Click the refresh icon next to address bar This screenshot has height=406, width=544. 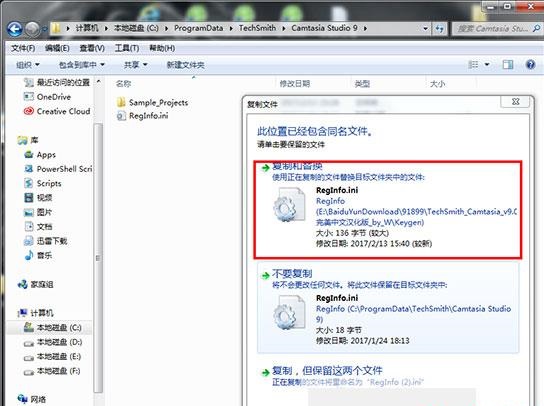[440, 28]
